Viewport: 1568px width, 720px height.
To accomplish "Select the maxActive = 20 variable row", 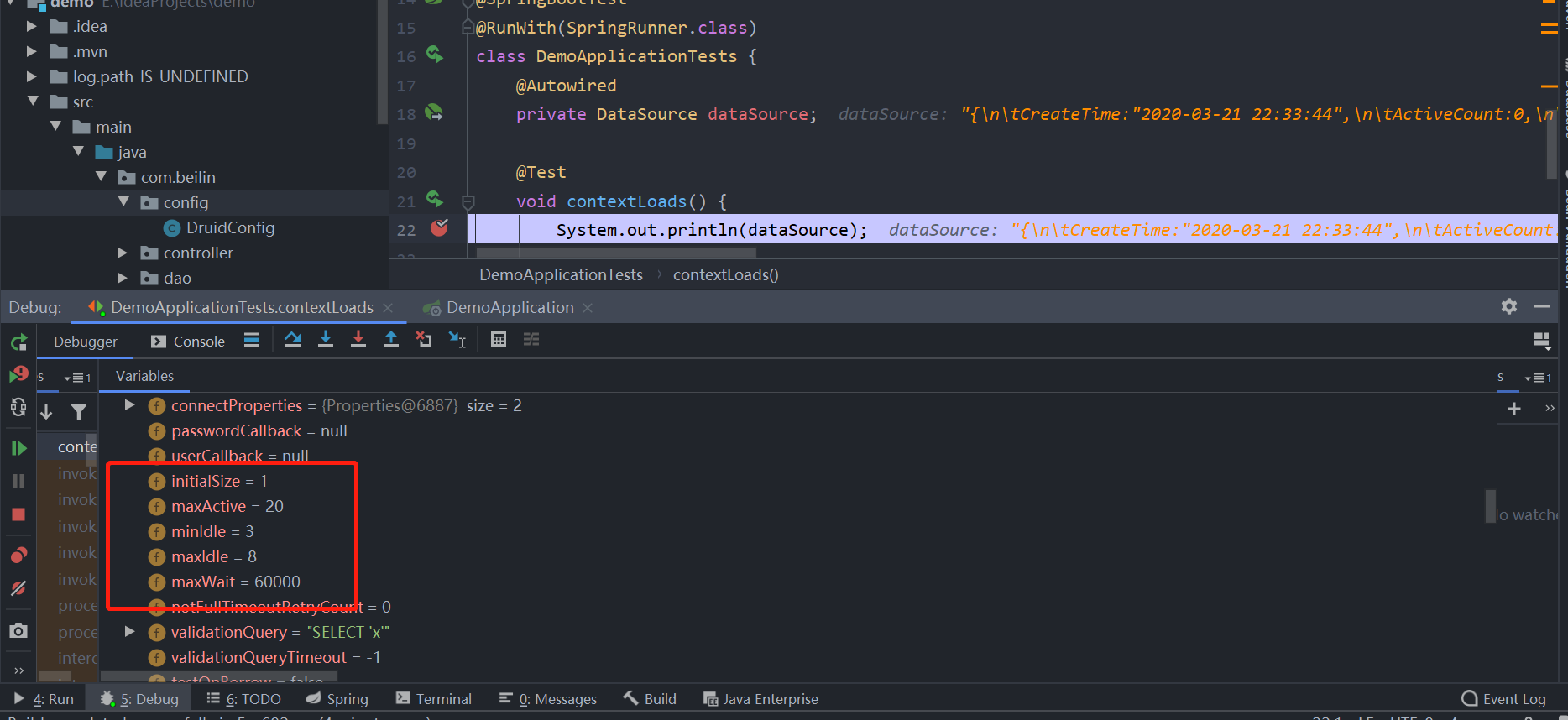I will pos(216,506).
